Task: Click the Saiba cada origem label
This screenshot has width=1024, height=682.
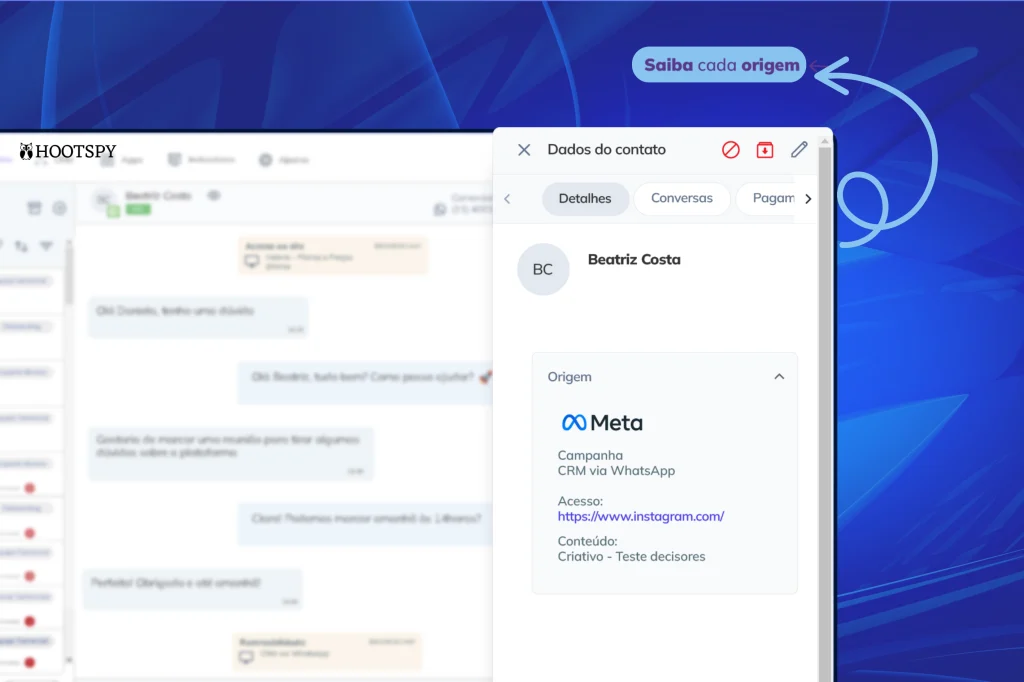Action: (720, 65)
